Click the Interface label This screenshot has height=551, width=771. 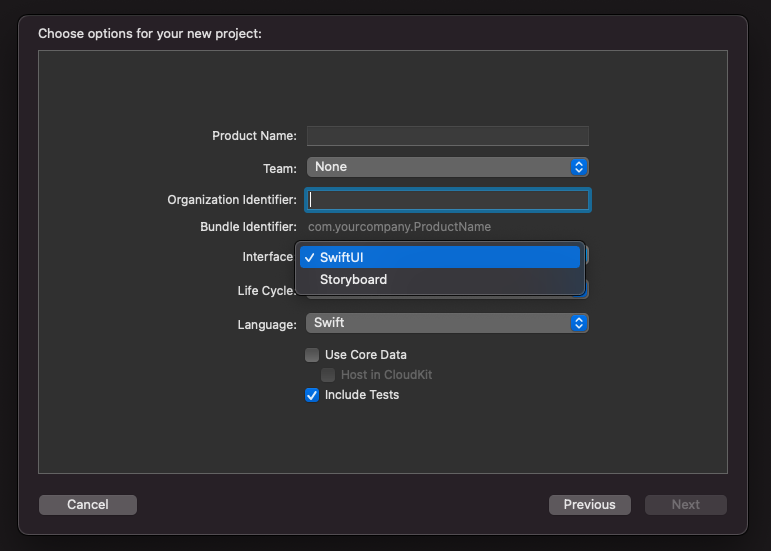(x=267, y=257)
